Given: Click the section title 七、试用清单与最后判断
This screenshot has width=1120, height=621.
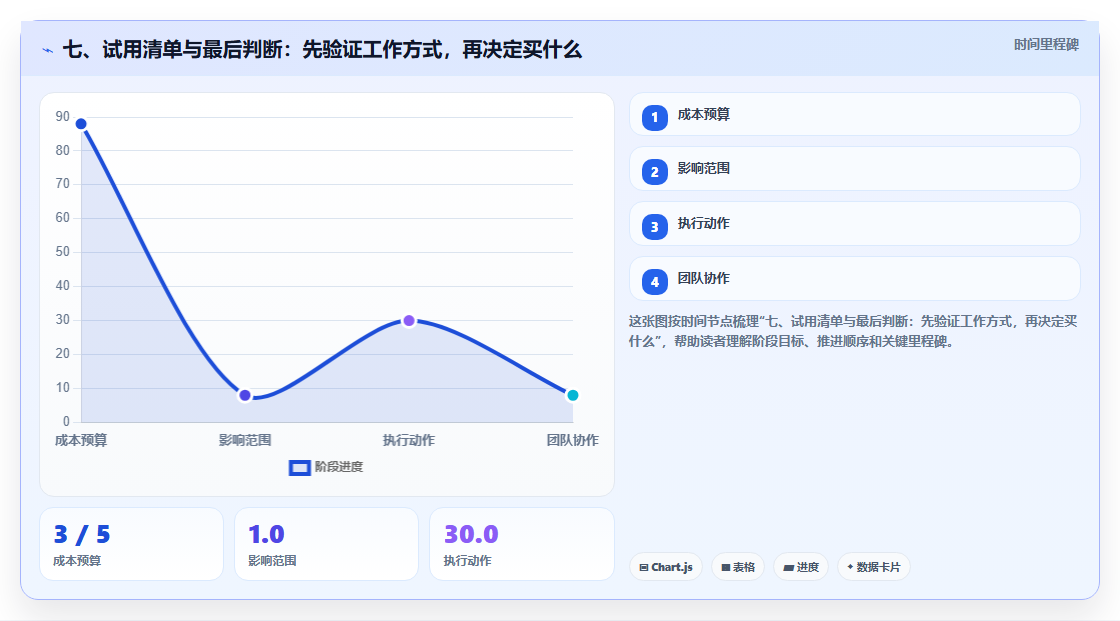Looking at the screenshot, I should 322,50.
